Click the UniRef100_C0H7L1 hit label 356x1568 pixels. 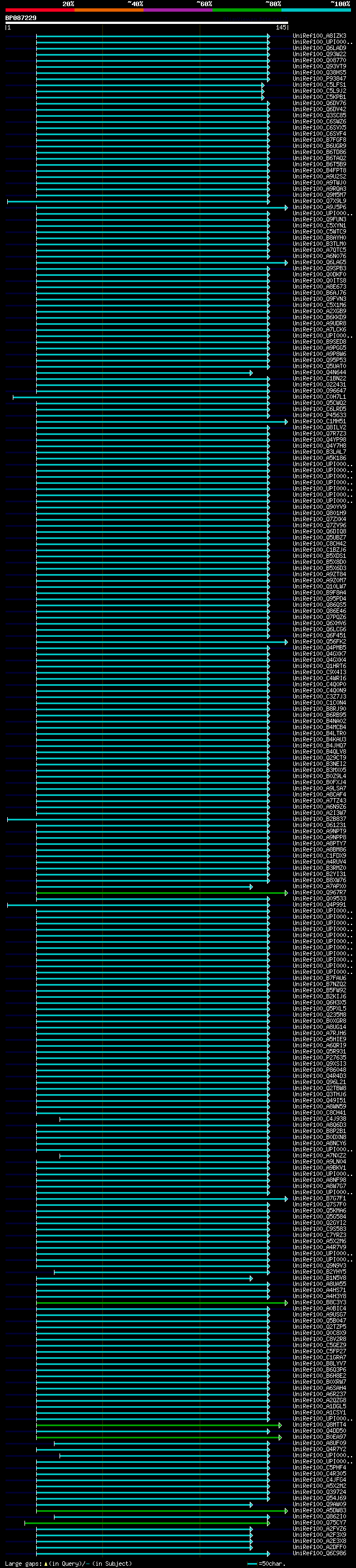[319, 397]
